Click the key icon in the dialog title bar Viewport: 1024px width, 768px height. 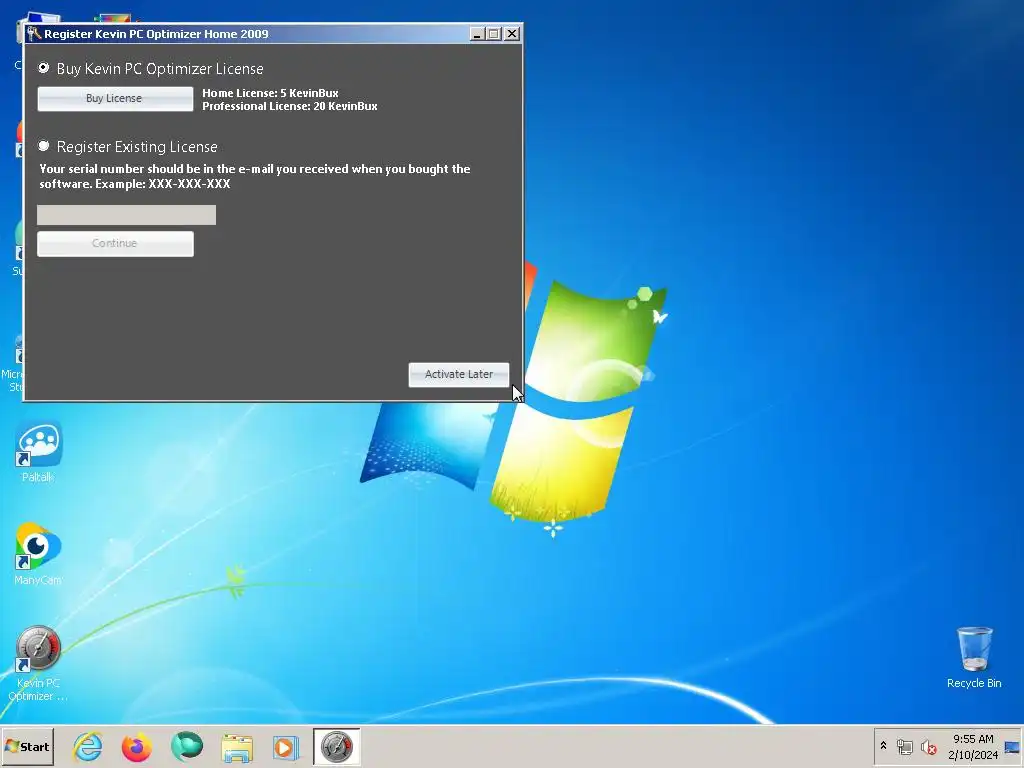(34, 34)
